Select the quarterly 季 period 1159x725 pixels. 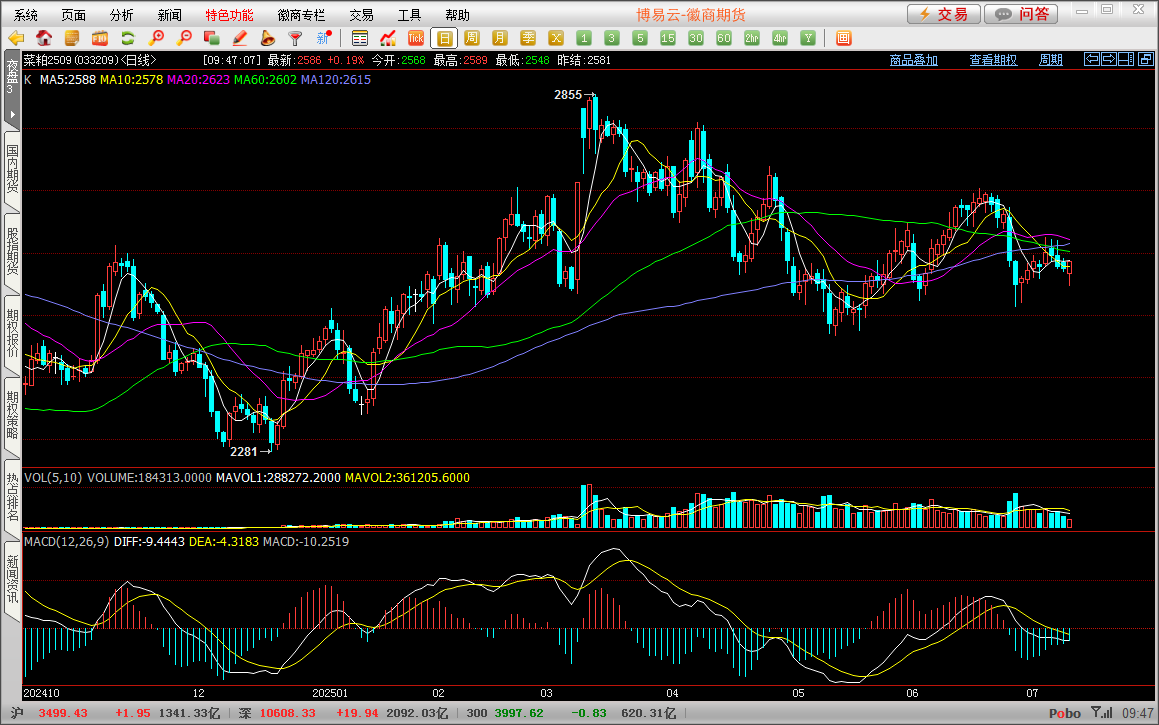[528, 38]
